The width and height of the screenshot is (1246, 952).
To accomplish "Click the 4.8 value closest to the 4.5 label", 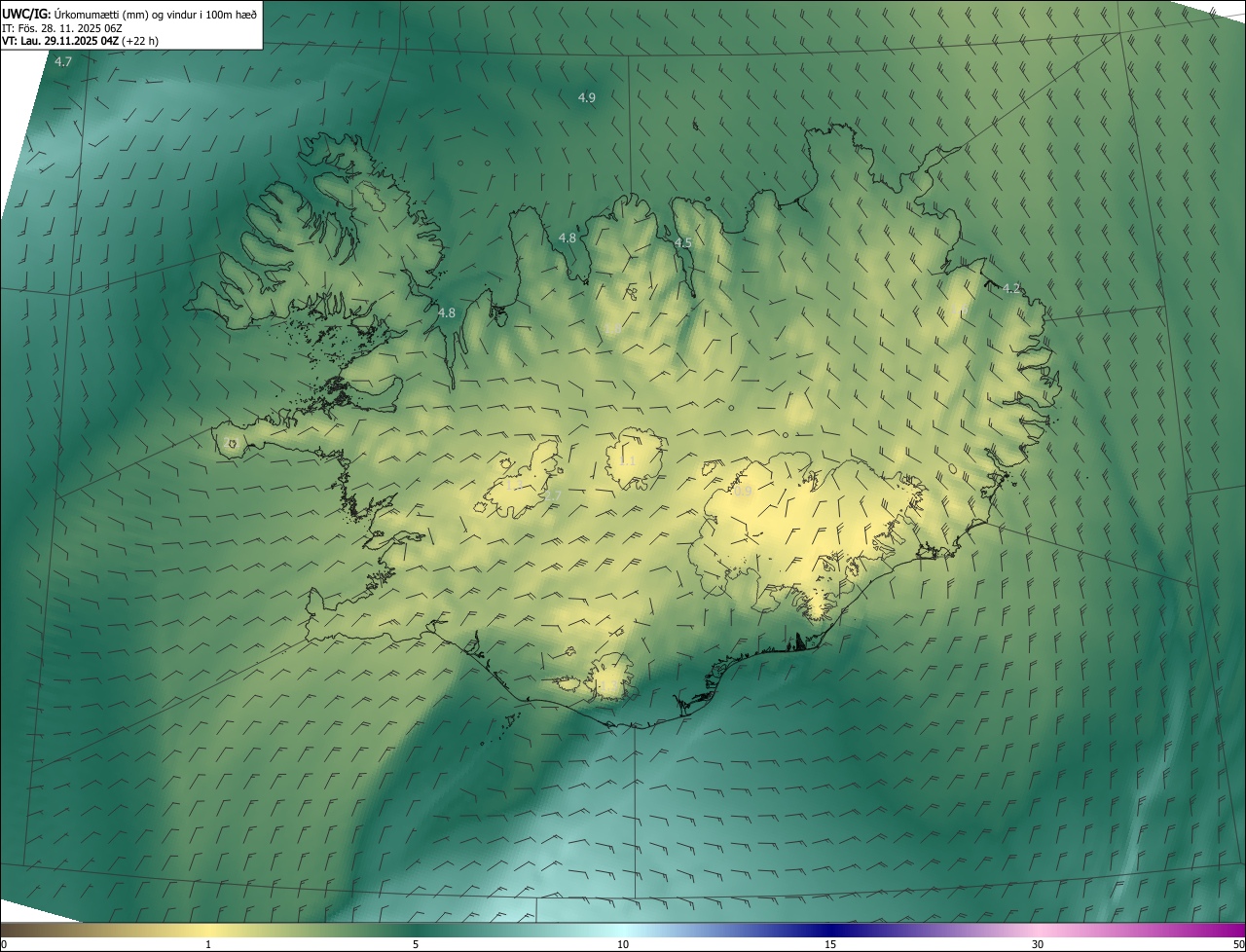I will 568,238.
